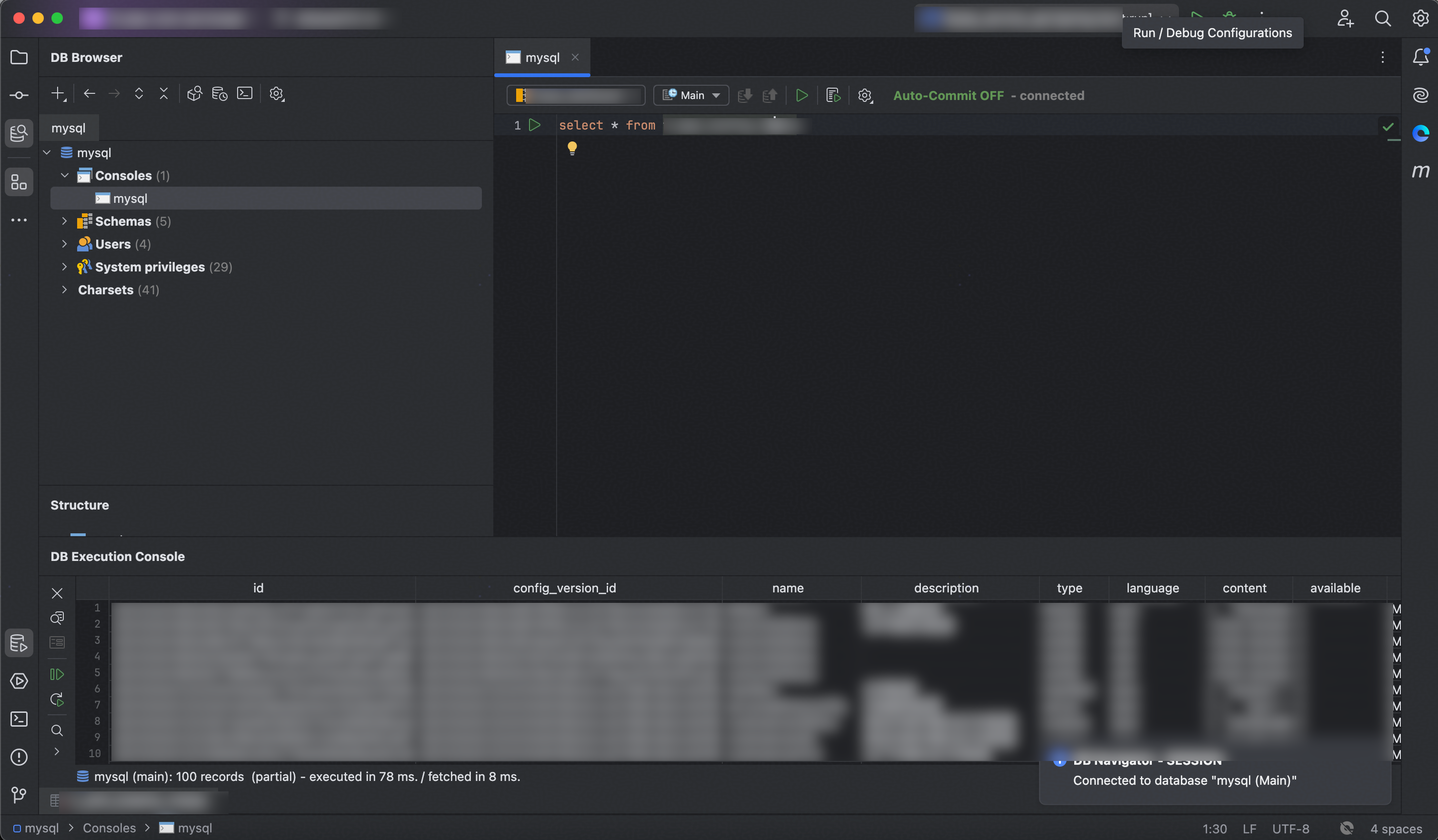Select the mysql console tab
Image resolution: width=1438 pixels, height=840 pixels.
(x=540, y=57)
